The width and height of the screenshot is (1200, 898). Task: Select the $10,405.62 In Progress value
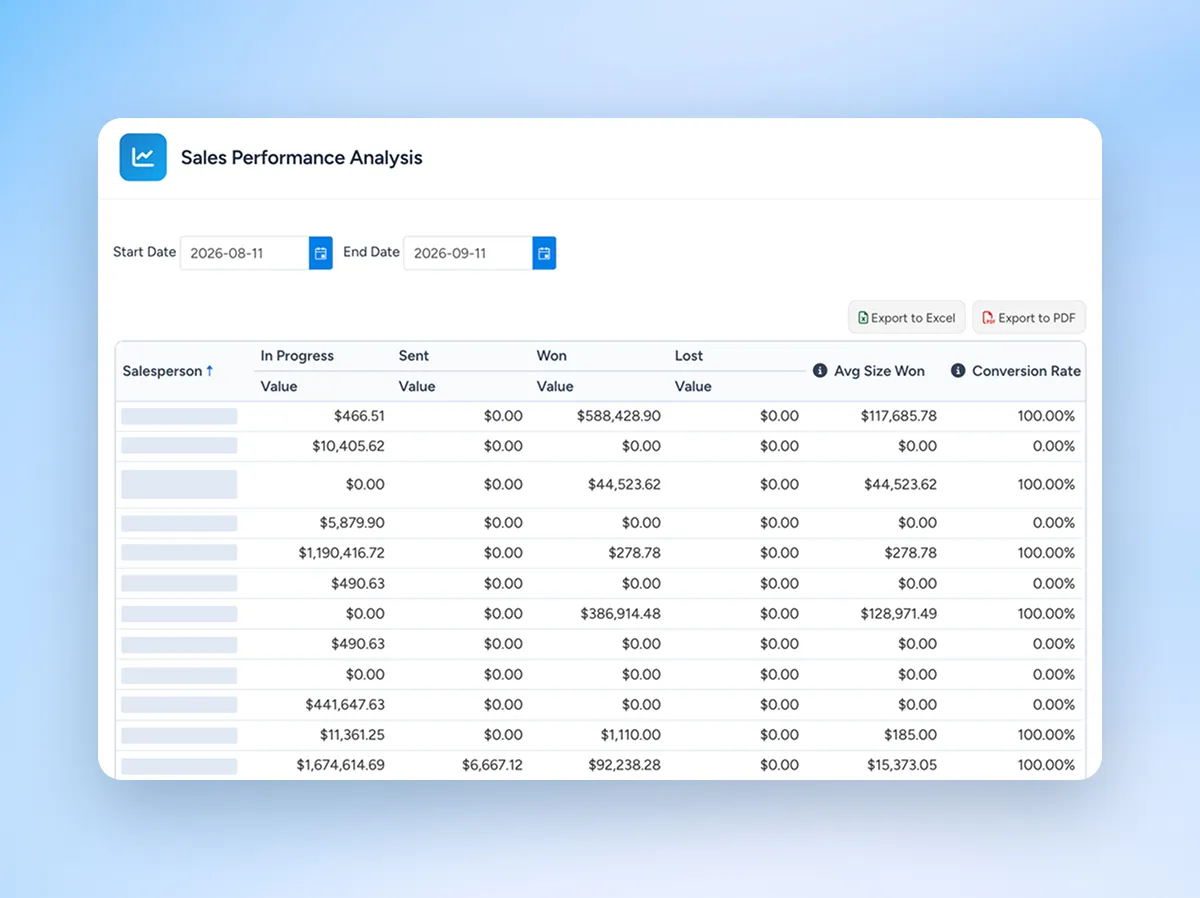point(348,446)
